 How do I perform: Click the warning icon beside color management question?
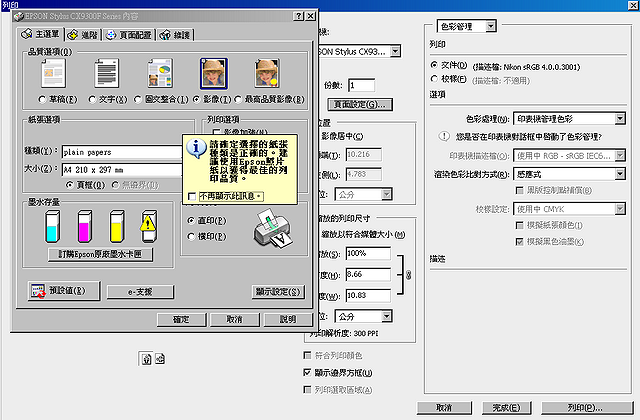444,136
